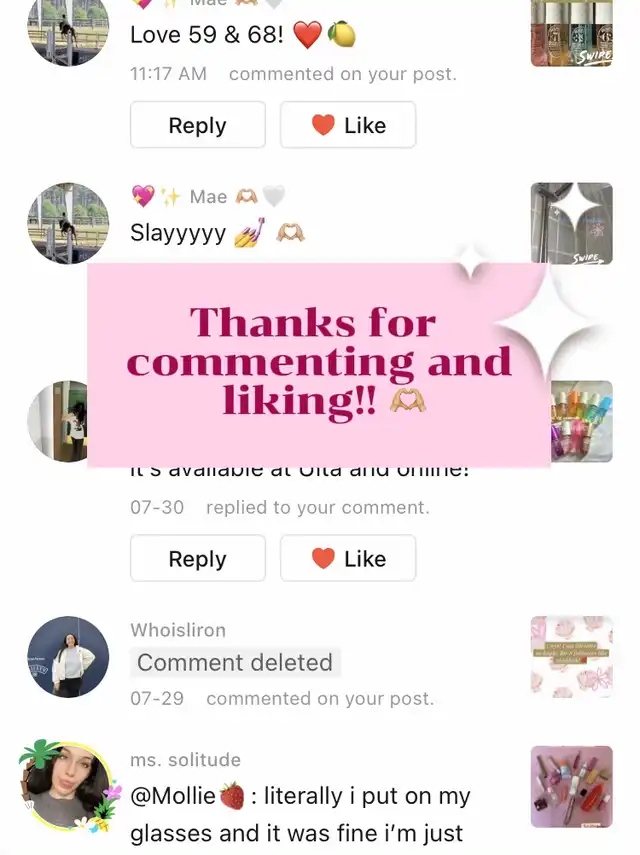
Task: Tap the @Mollie mention in the comment
Action: 187,796
